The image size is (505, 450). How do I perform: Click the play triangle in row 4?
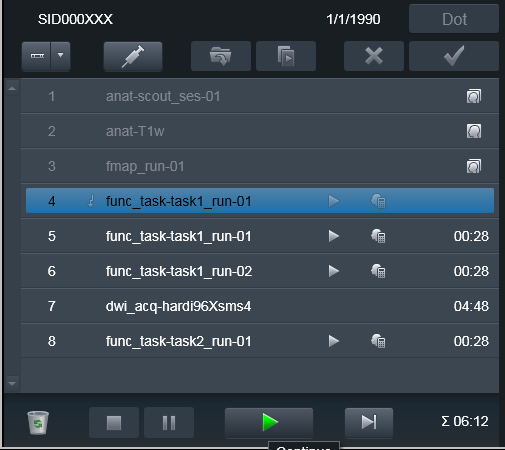pos(333,201)
